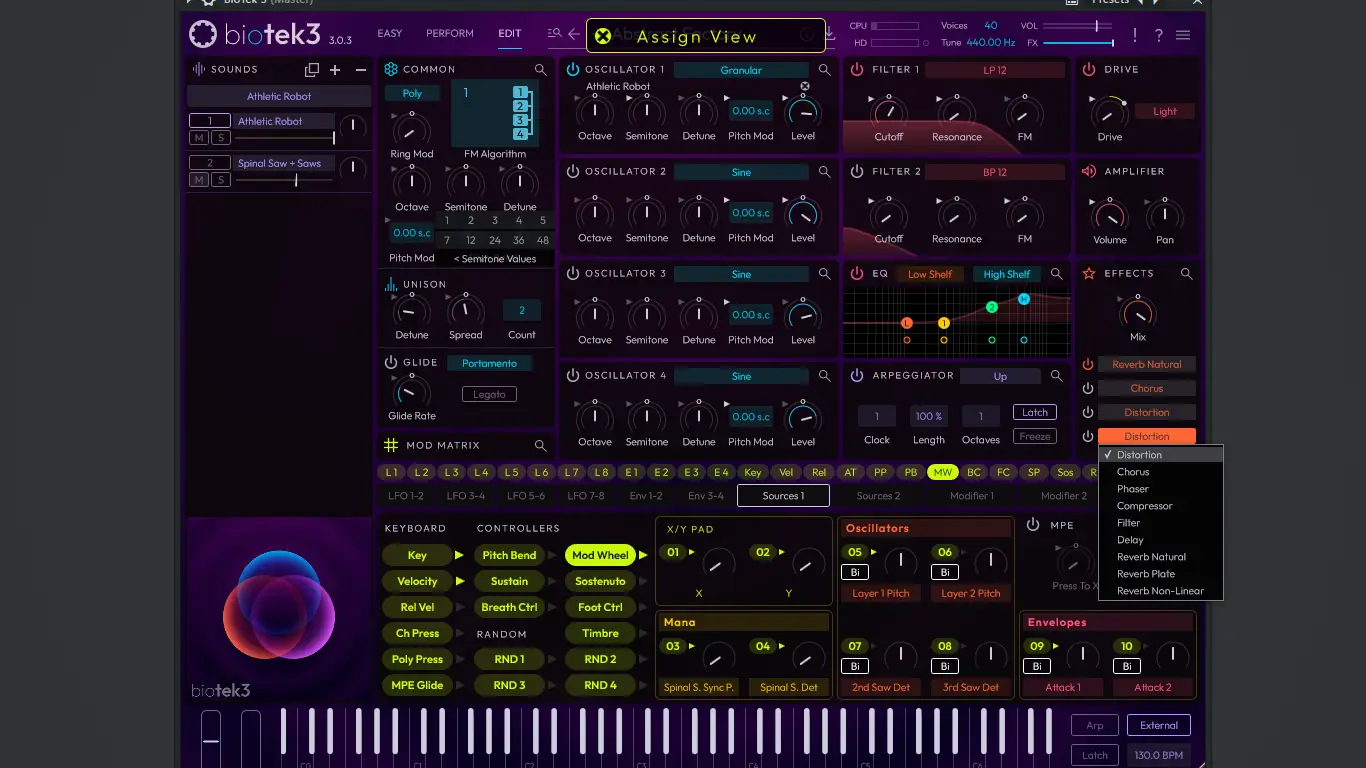
Task: Open the EQ preset search magnifier
Action: coord(1057,274)
